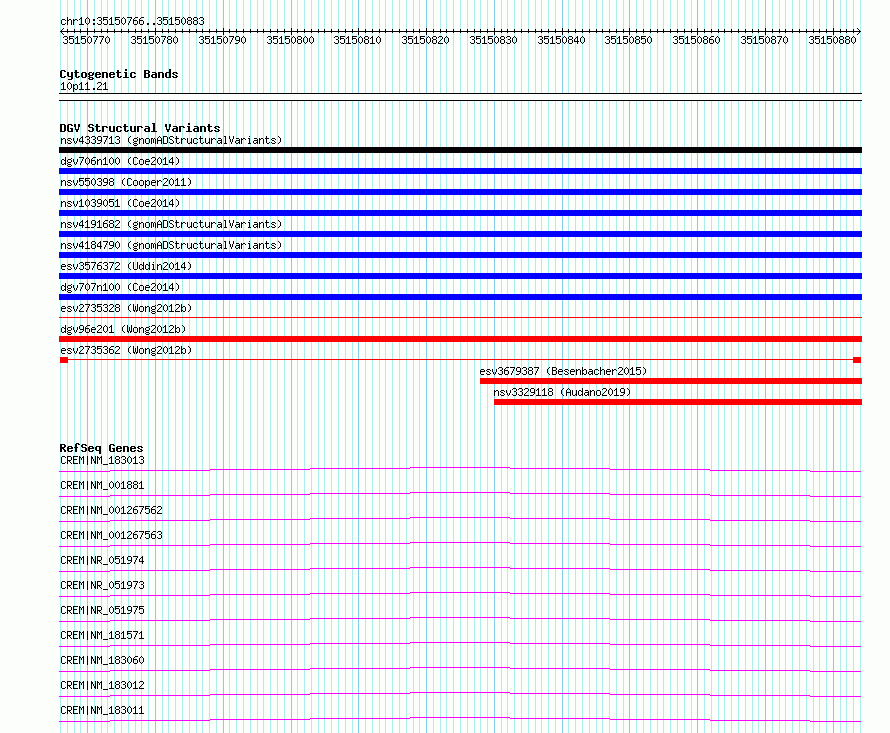Open variant nsv4339713 label
The image size is (890, 733).
171,140
